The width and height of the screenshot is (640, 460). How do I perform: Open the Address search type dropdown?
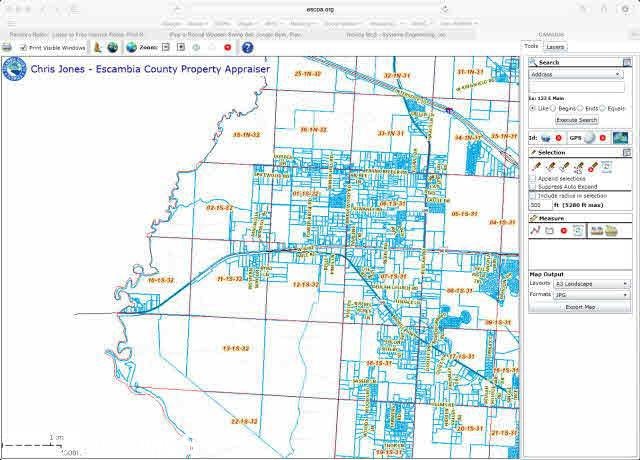pyautogui.click(x=576, y=74)
